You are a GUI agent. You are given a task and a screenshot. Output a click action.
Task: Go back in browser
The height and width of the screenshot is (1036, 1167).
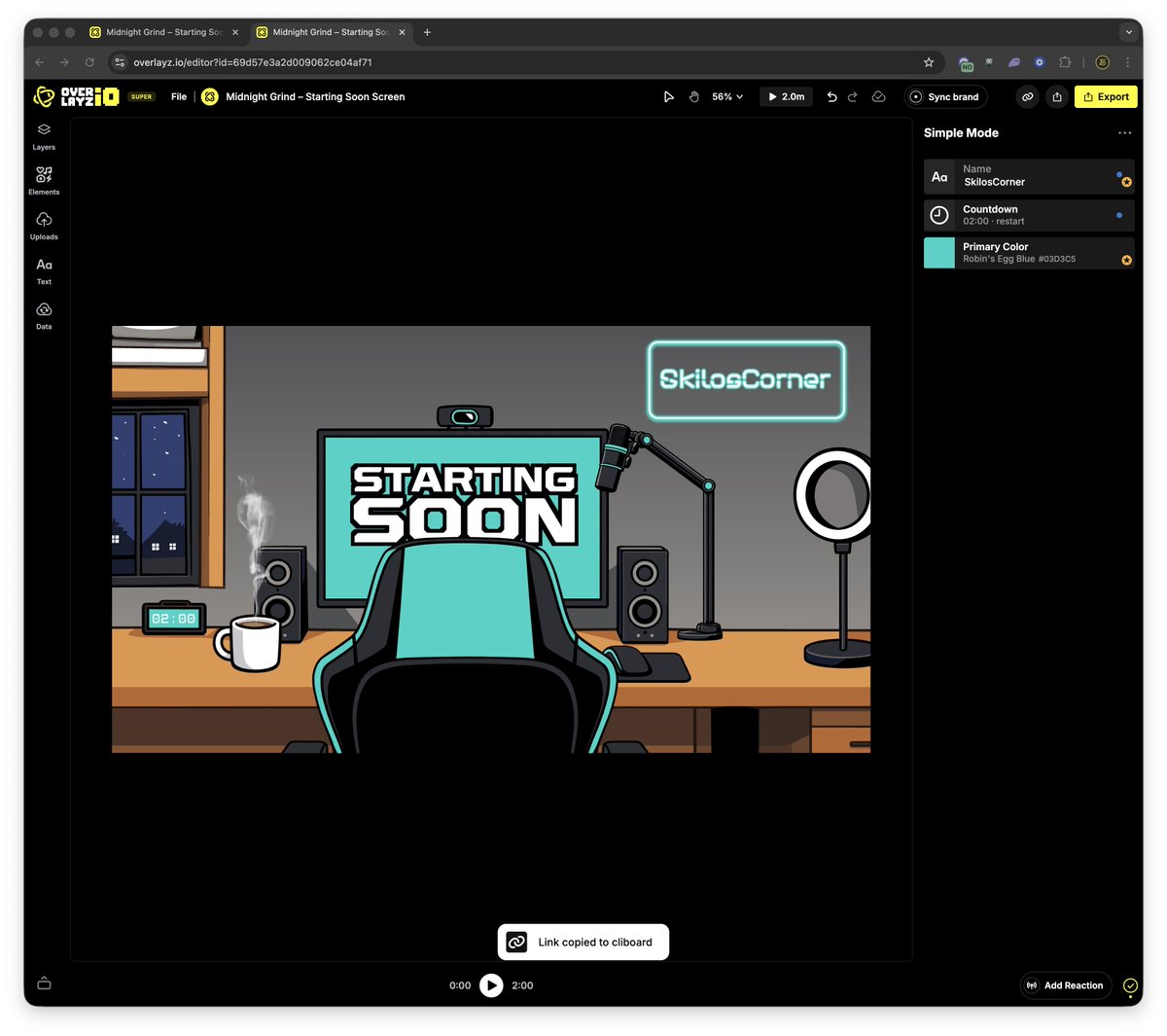click(x=40, y=62)
